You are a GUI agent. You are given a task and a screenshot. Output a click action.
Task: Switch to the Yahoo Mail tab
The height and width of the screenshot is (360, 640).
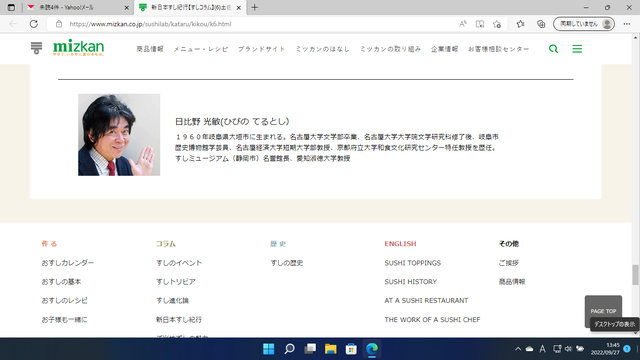pyautogui.click(x=78, y=7)
